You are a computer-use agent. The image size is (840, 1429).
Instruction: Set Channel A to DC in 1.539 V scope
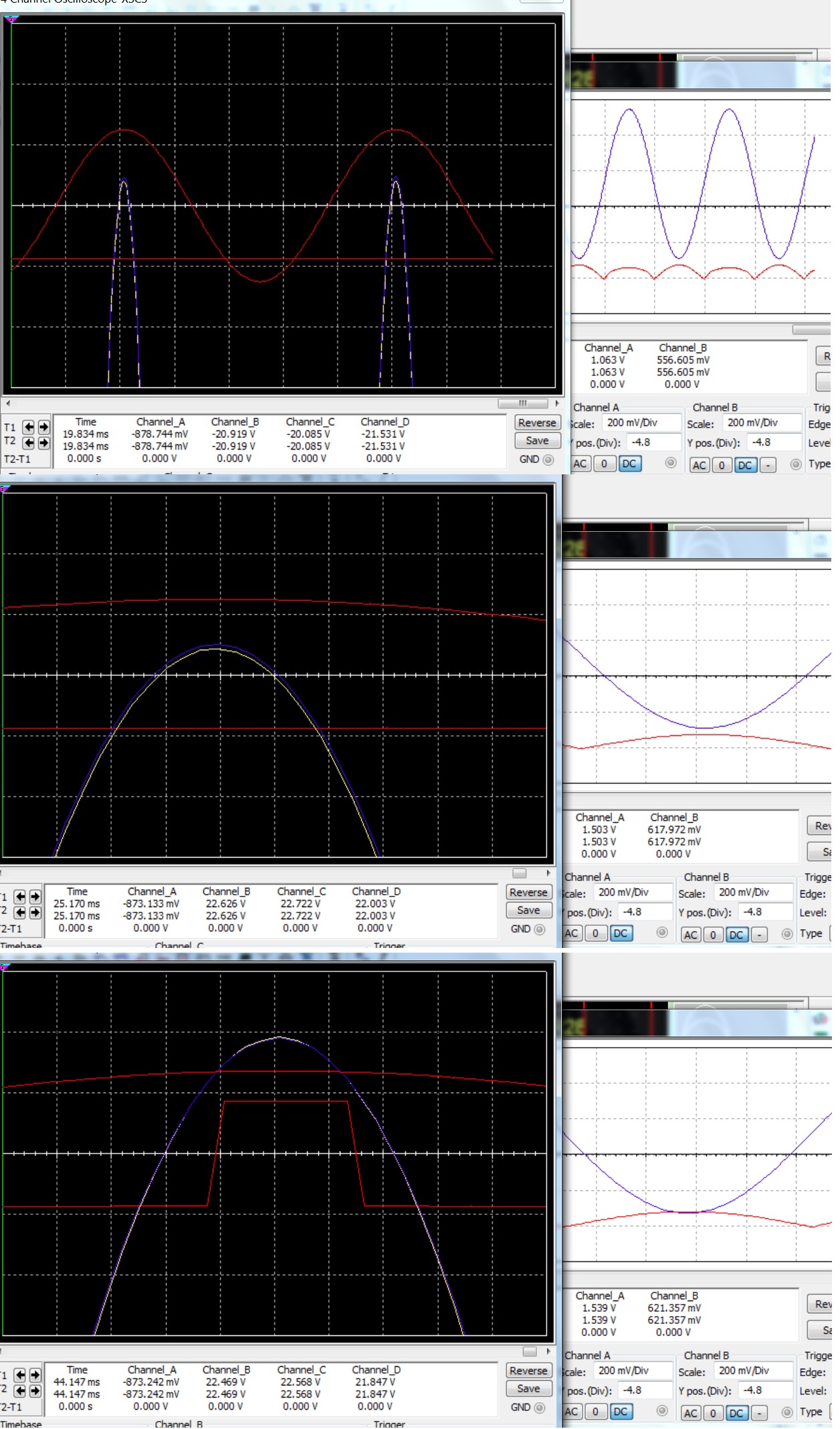621,1412
